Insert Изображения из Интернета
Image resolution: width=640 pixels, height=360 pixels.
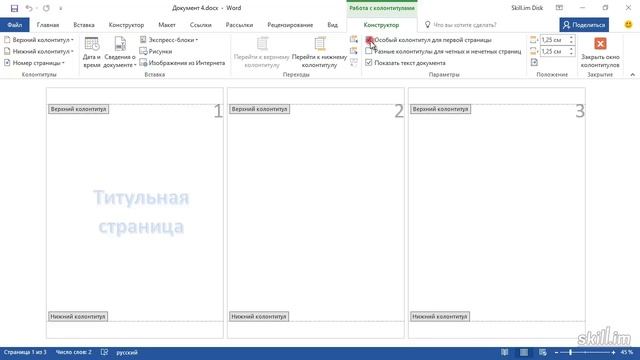coord(182,63)
